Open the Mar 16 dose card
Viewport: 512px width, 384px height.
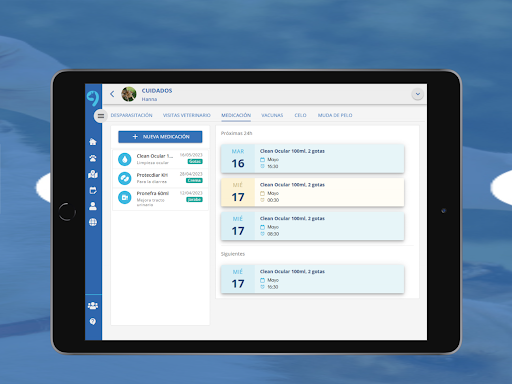coord(312,159)
